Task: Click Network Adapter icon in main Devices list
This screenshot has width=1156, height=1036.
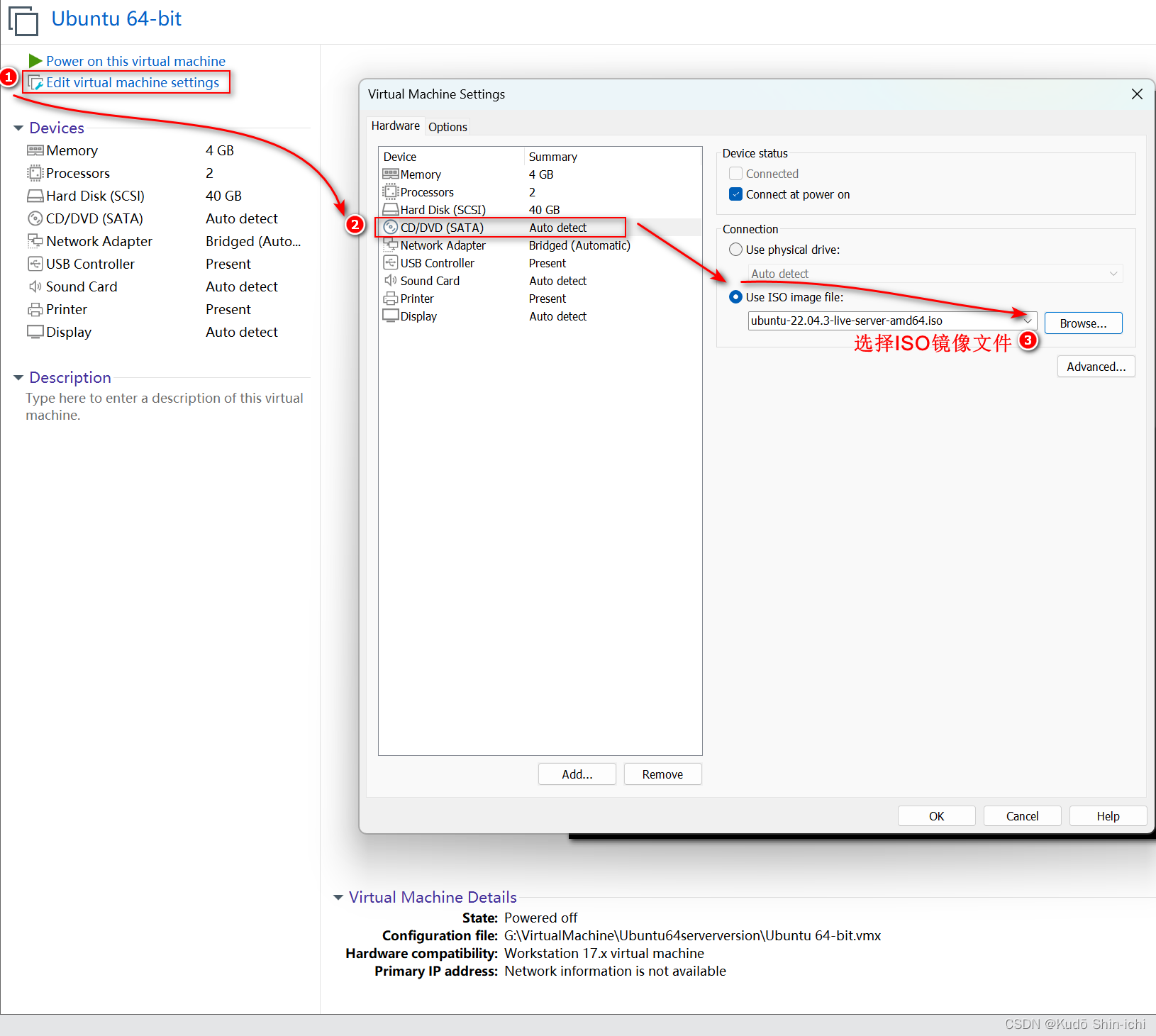Action: coord(35,241)
